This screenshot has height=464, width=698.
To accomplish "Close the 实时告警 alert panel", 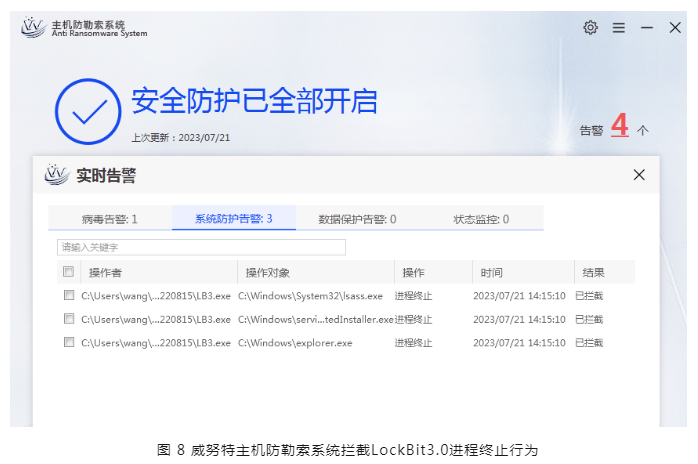I will (x=639, y=175).
